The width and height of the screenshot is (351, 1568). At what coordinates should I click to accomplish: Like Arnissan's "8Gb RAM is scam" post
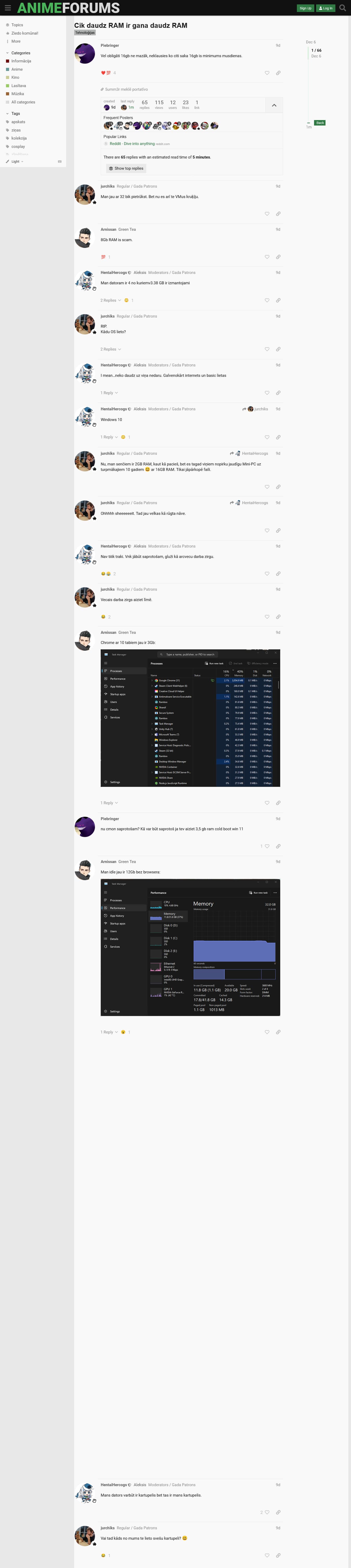(267, 257)
